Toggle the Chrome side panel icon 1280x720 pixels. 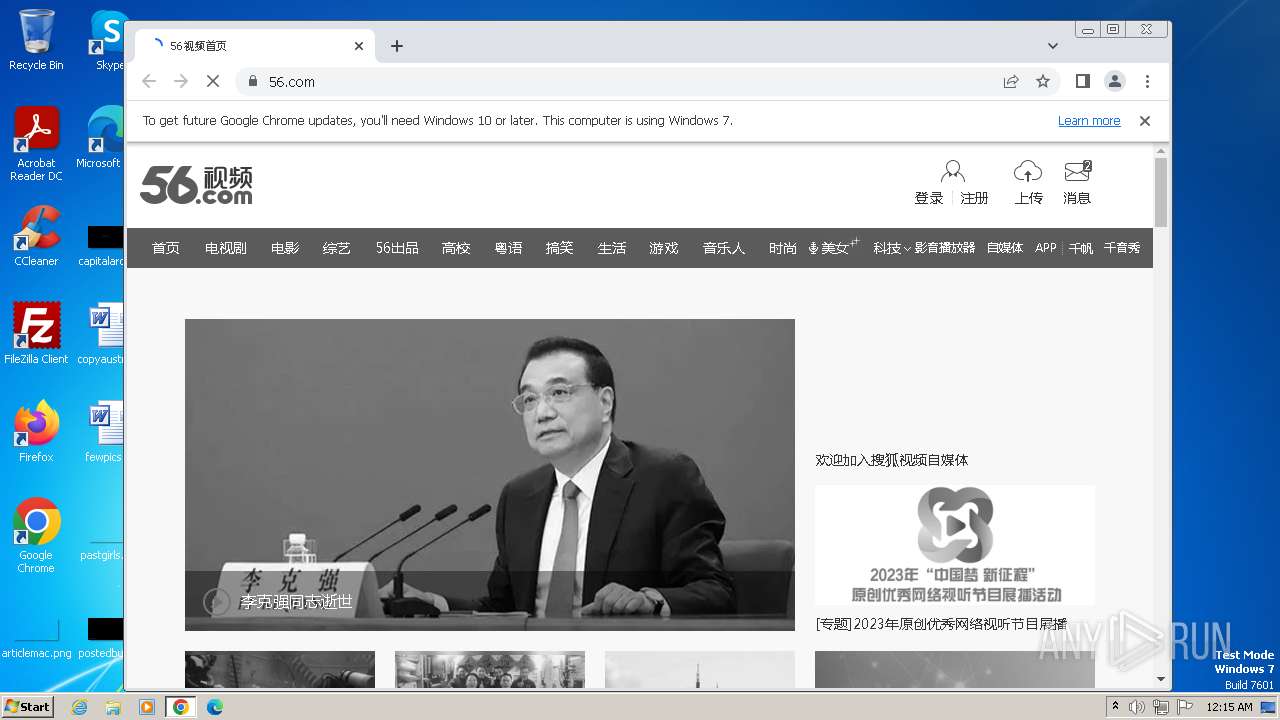pyautogui.click(x=1082, y=81)
